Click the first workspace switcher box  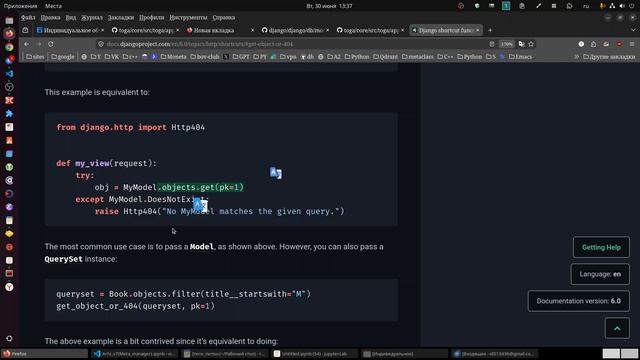(611, 354)
